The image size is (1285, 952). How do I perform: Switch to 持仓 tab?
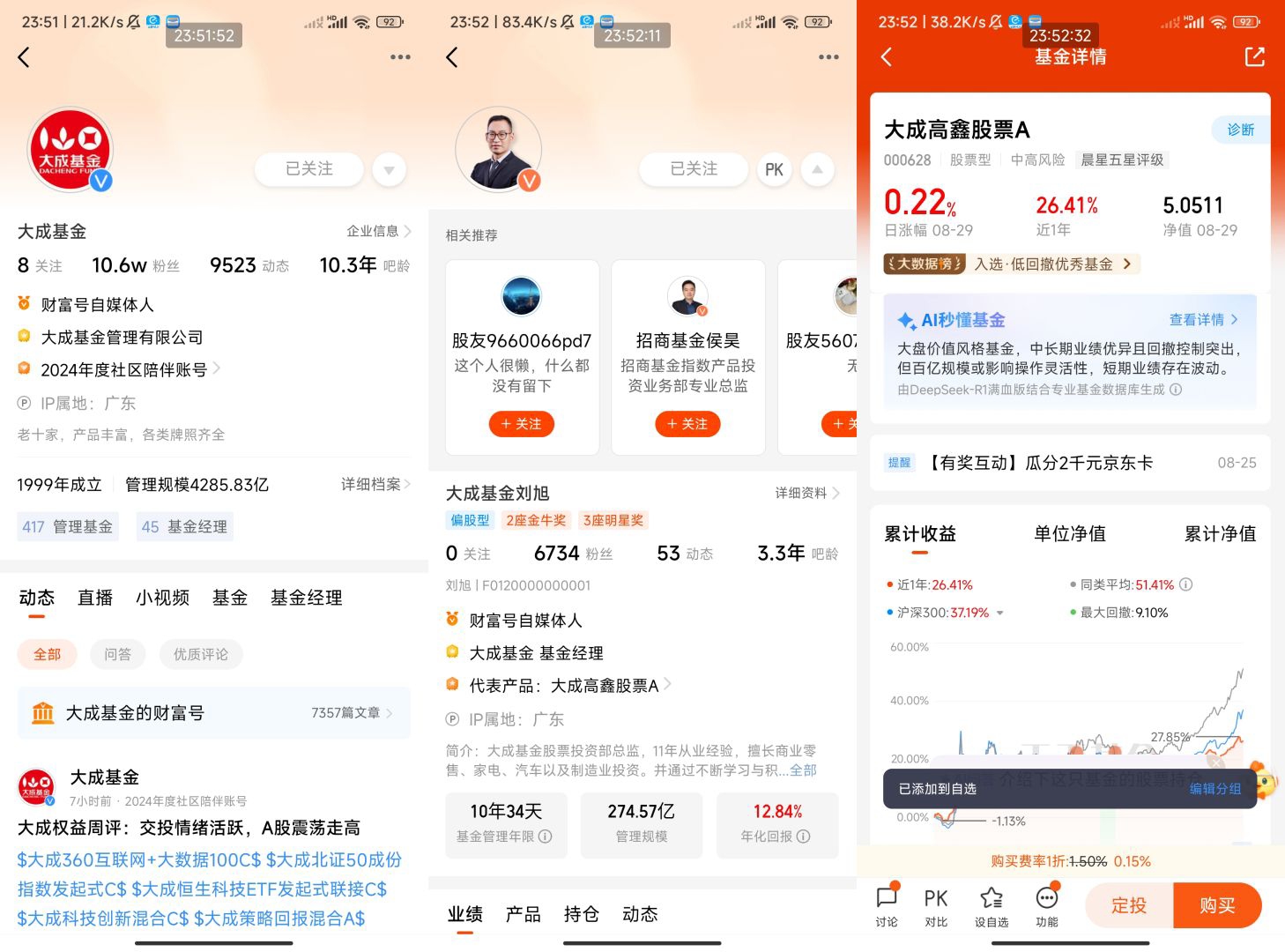pos(582,915)
